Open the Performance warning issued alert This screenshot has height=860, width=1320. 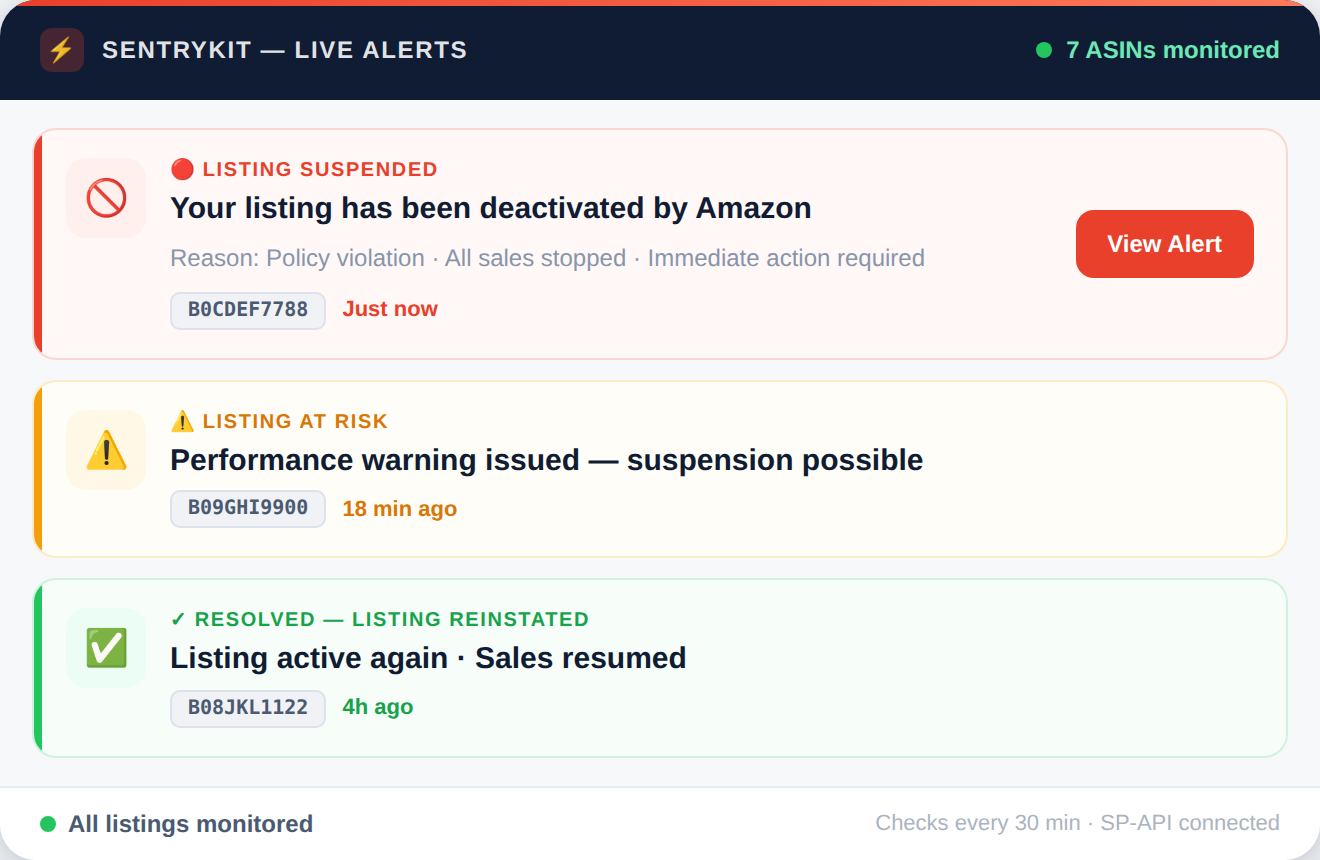click(546, 460)
